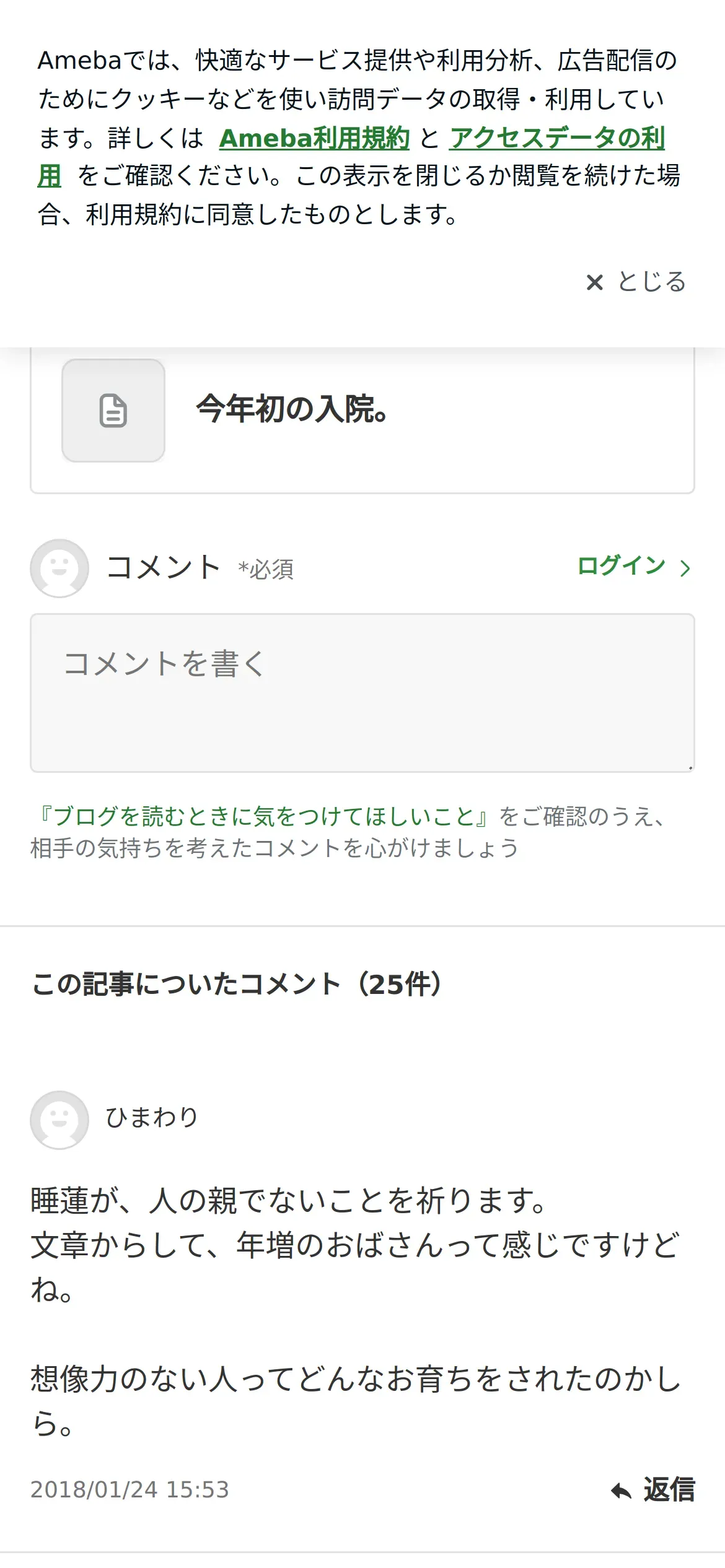Open the アクセスデータの利用 link
Viewport: 725px width, 1568px height.
(x=556, y=138)
